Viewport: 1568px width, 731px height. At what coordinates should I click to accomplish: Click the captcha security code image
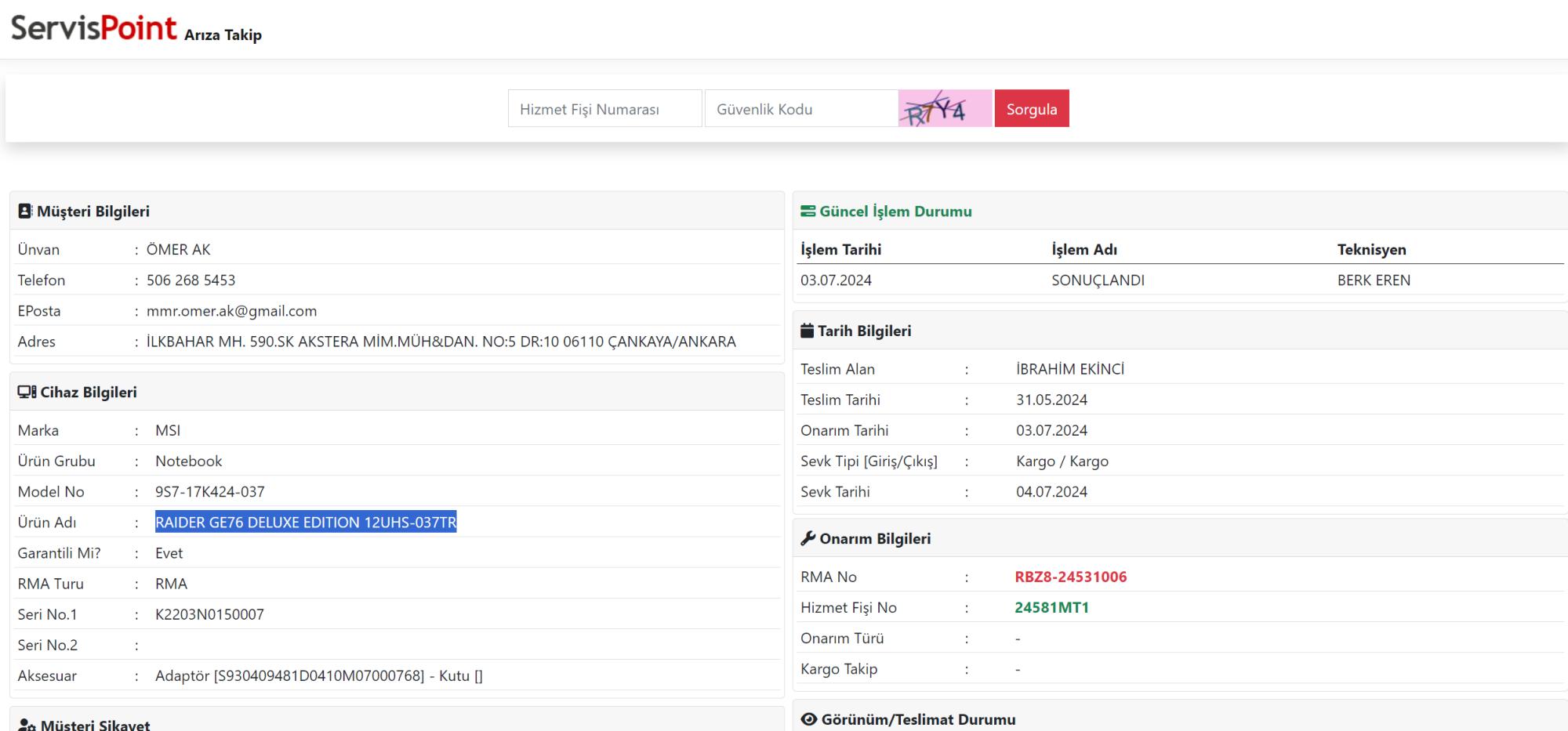pos(945,109)
